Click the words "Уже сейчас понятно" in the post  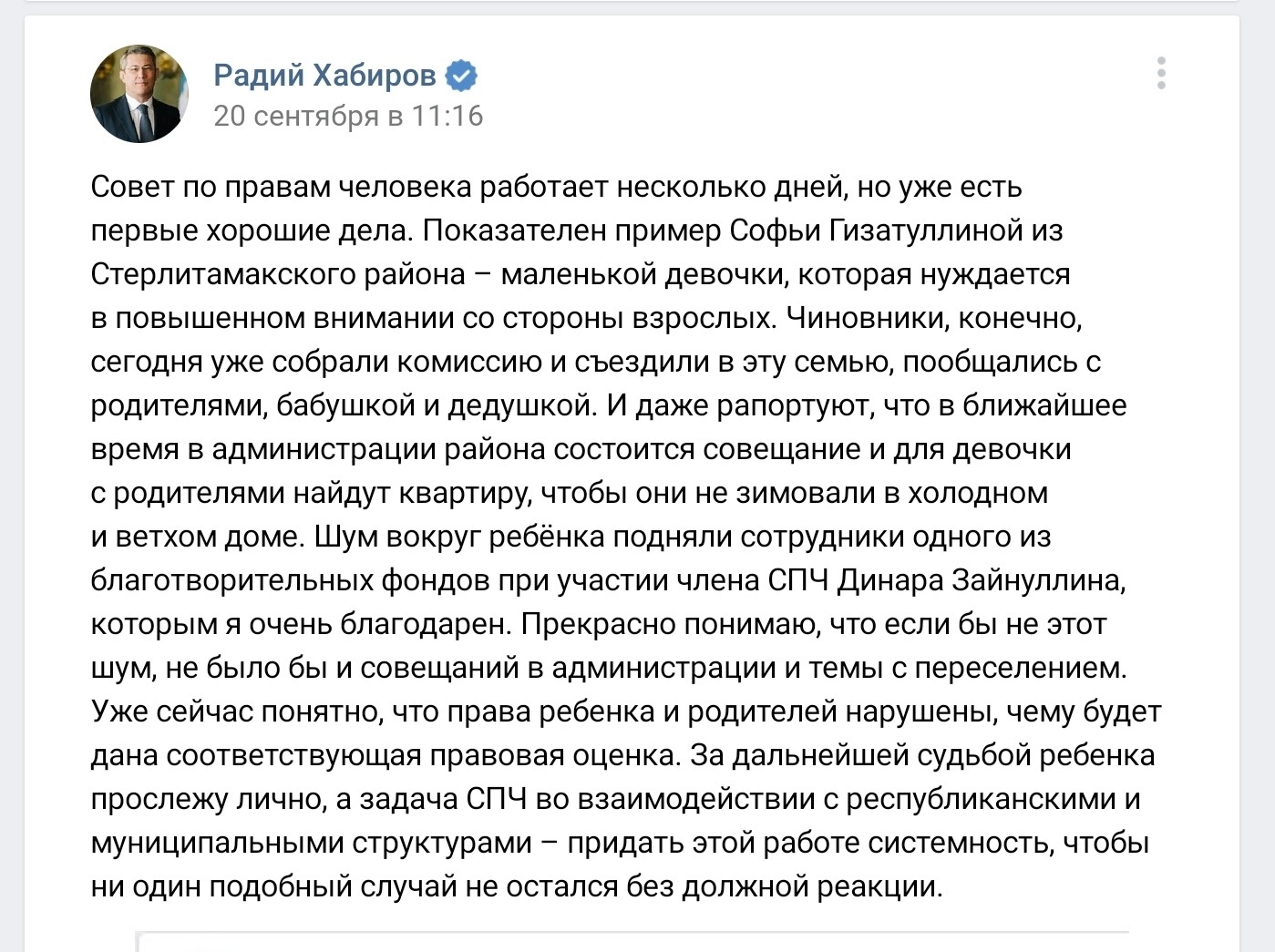[x=234, y=712]
